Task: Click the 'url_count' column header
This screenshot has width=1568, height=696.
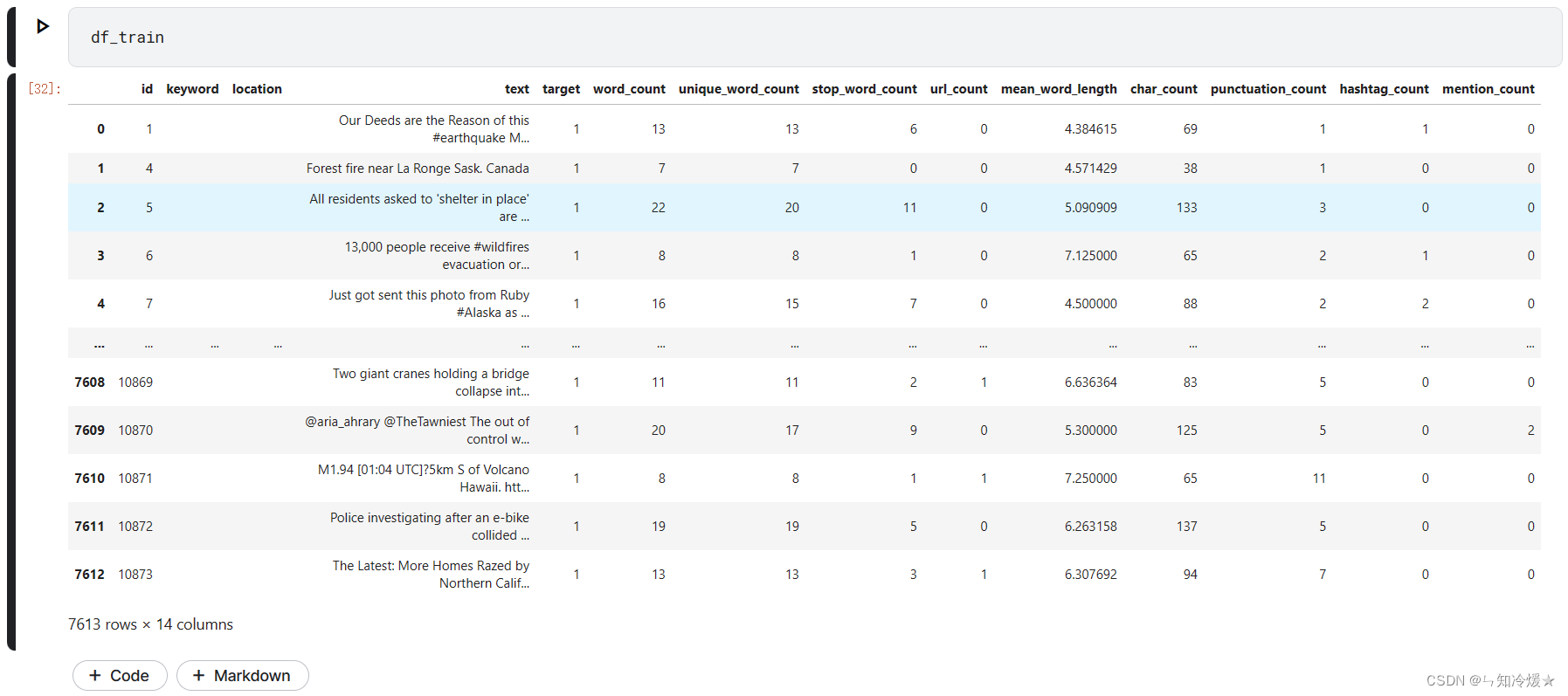Action: click(958, 89)
